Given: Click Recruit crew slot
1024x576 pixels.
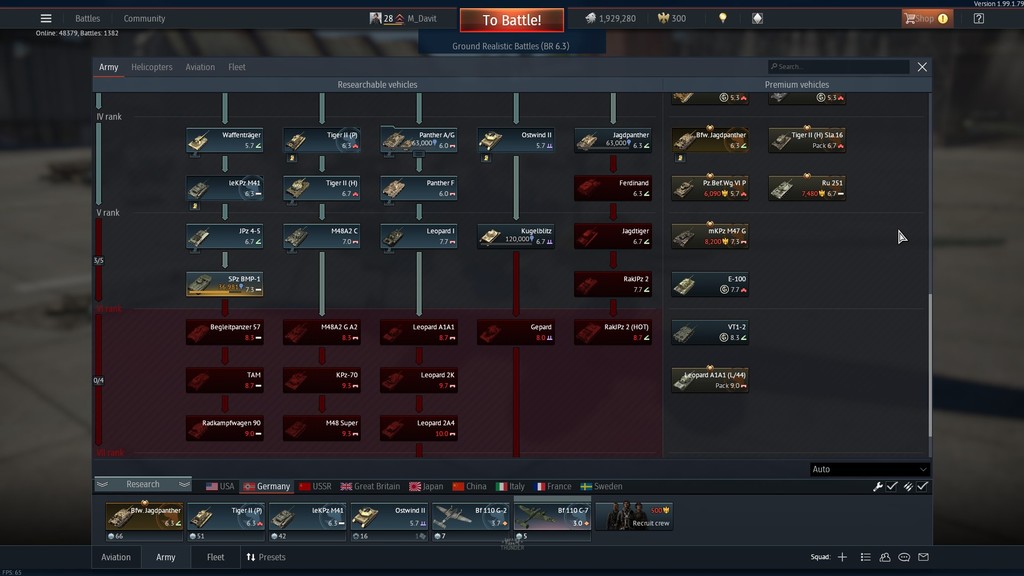Looking at the screenshot, I should (633, 517).
